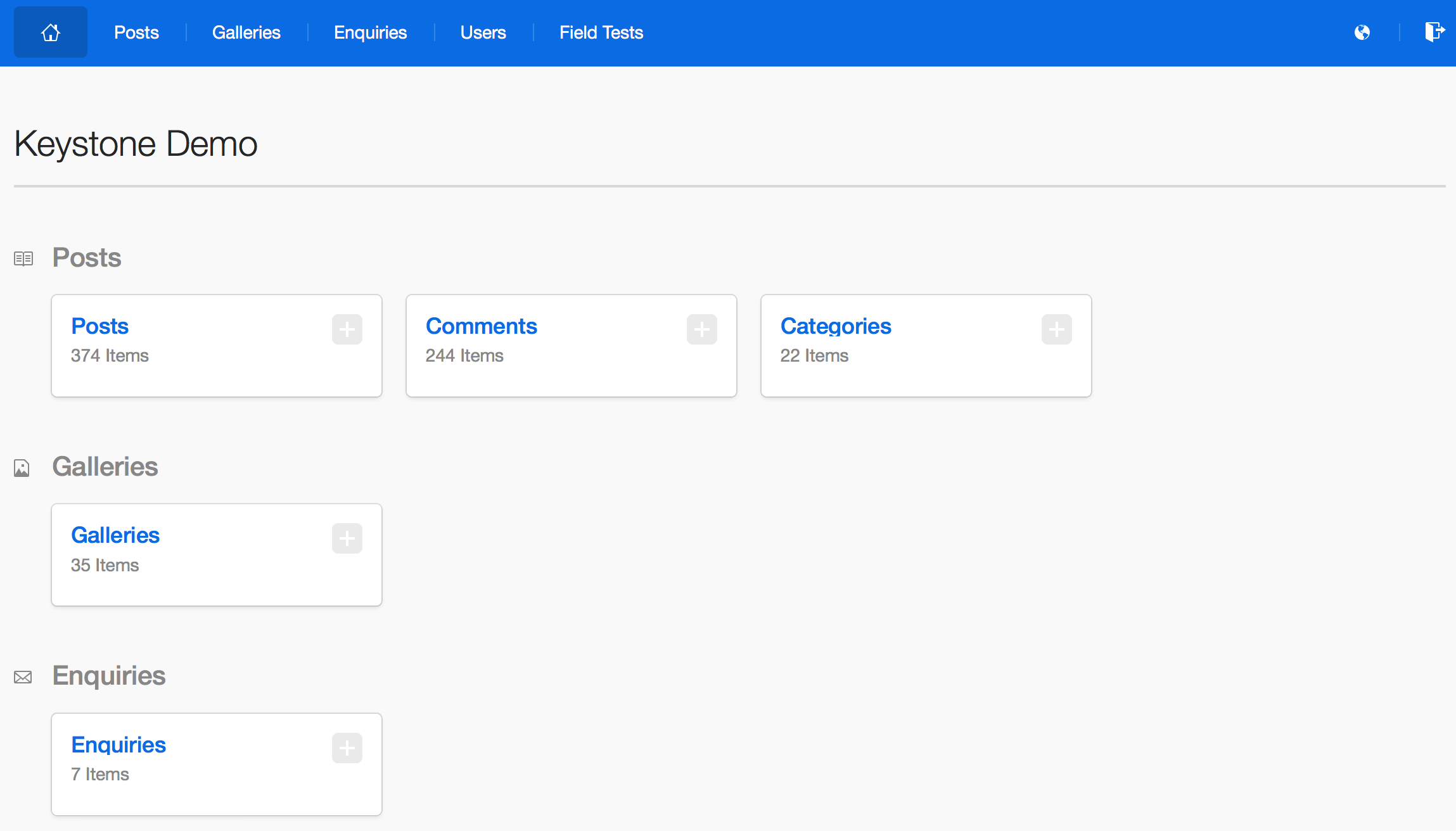Open the Comments list link

(481, 326)
